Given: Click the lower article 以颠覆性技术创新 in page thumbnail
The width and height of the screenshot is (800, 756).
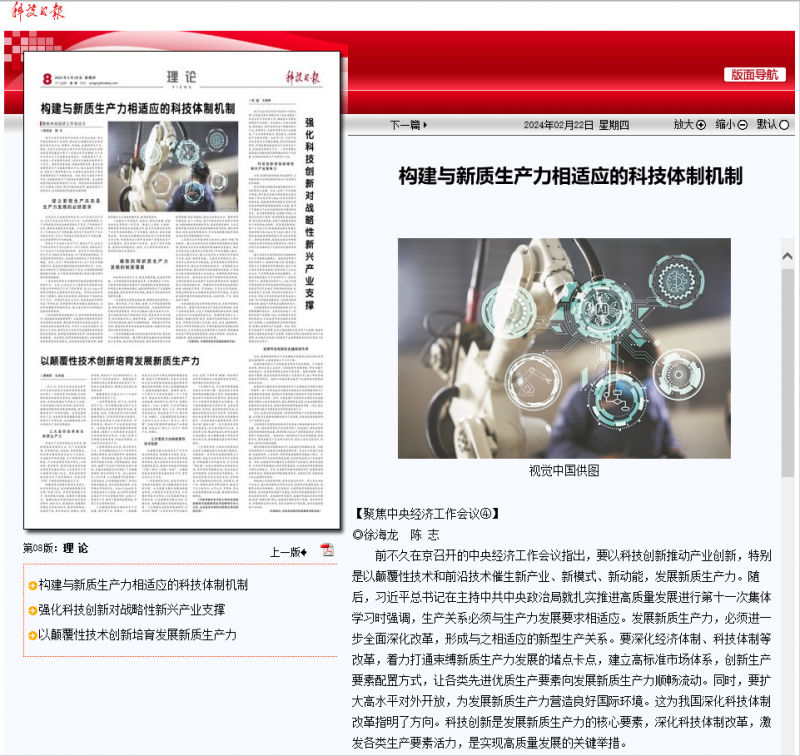Looking at the screenshot, I should coord(120,359).
